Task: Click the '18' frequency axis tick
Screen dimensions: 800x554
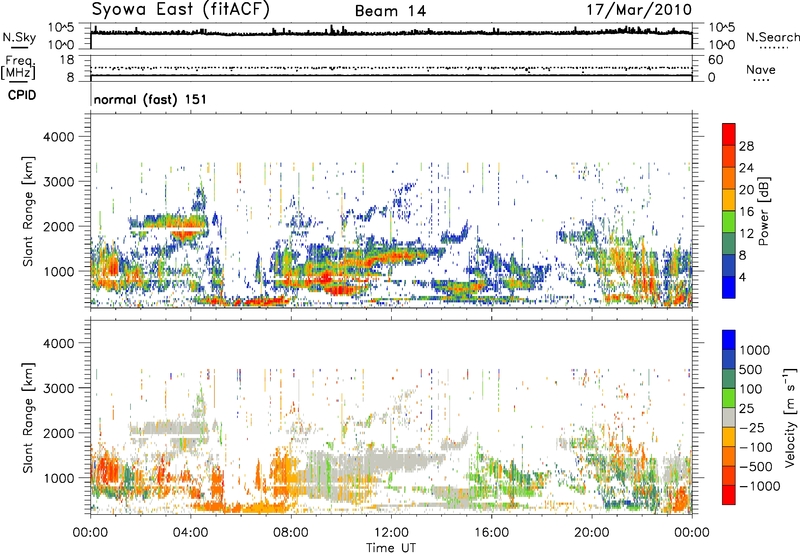Action: (x=67, y=60)
